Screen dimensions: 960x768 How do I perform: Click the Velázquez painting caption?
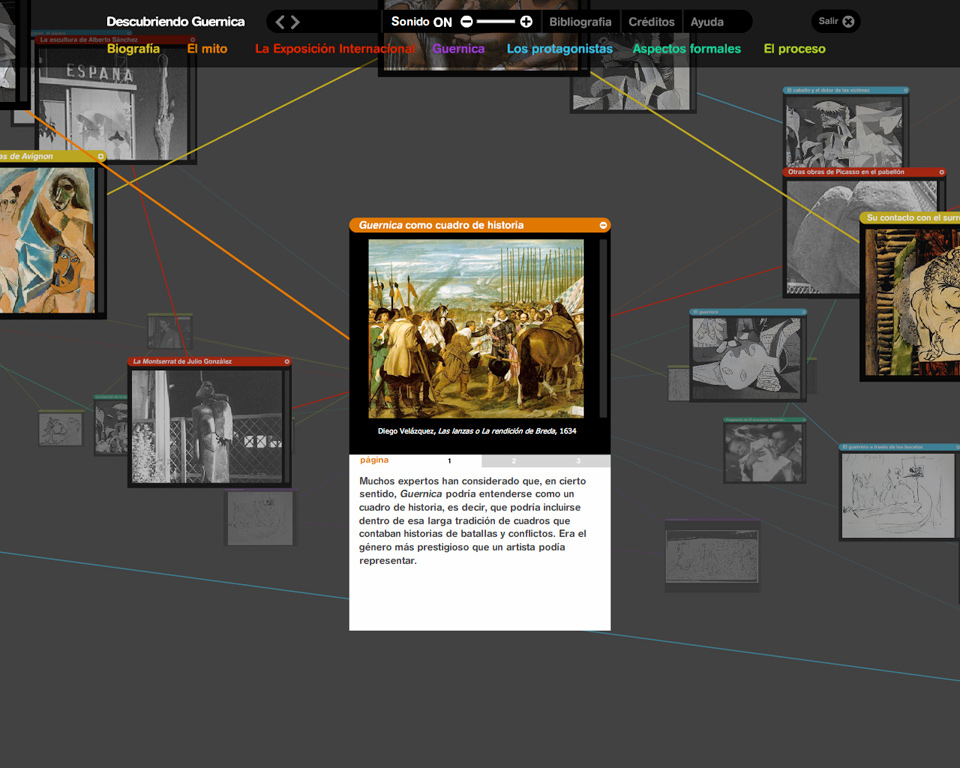[477, 431]
